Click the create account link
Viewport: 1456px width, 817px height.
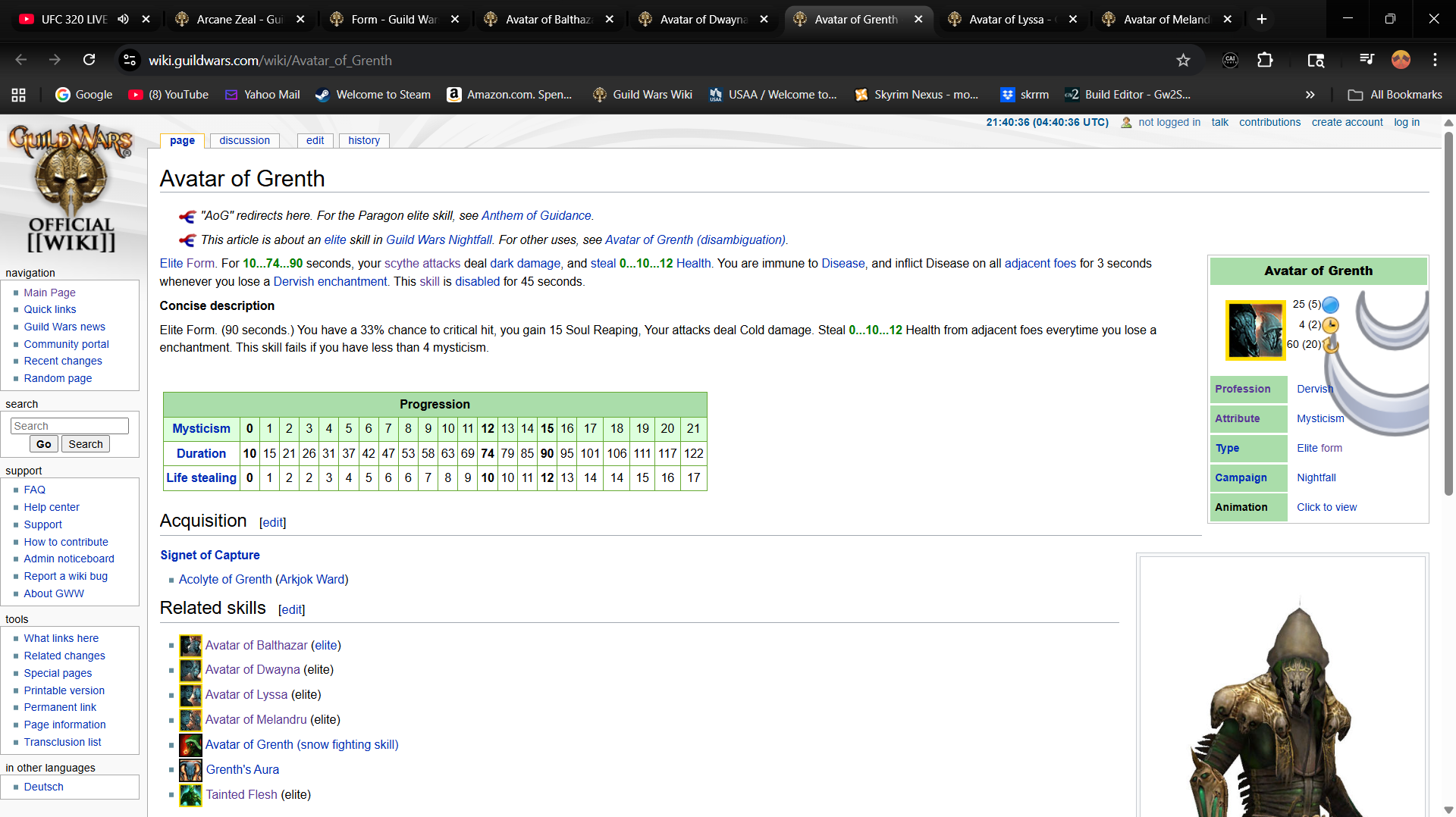pos(1347,123)
